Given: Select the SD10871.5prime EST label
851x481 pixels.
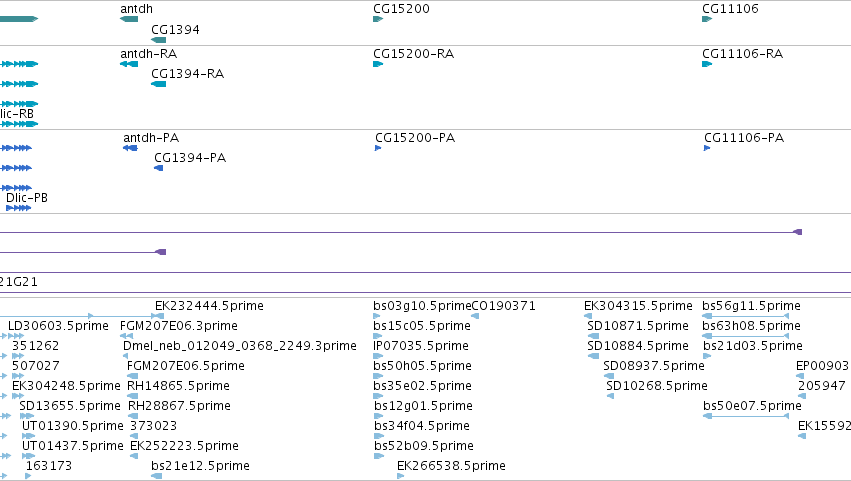Looking at the screenshot, I should coord(638,326).
